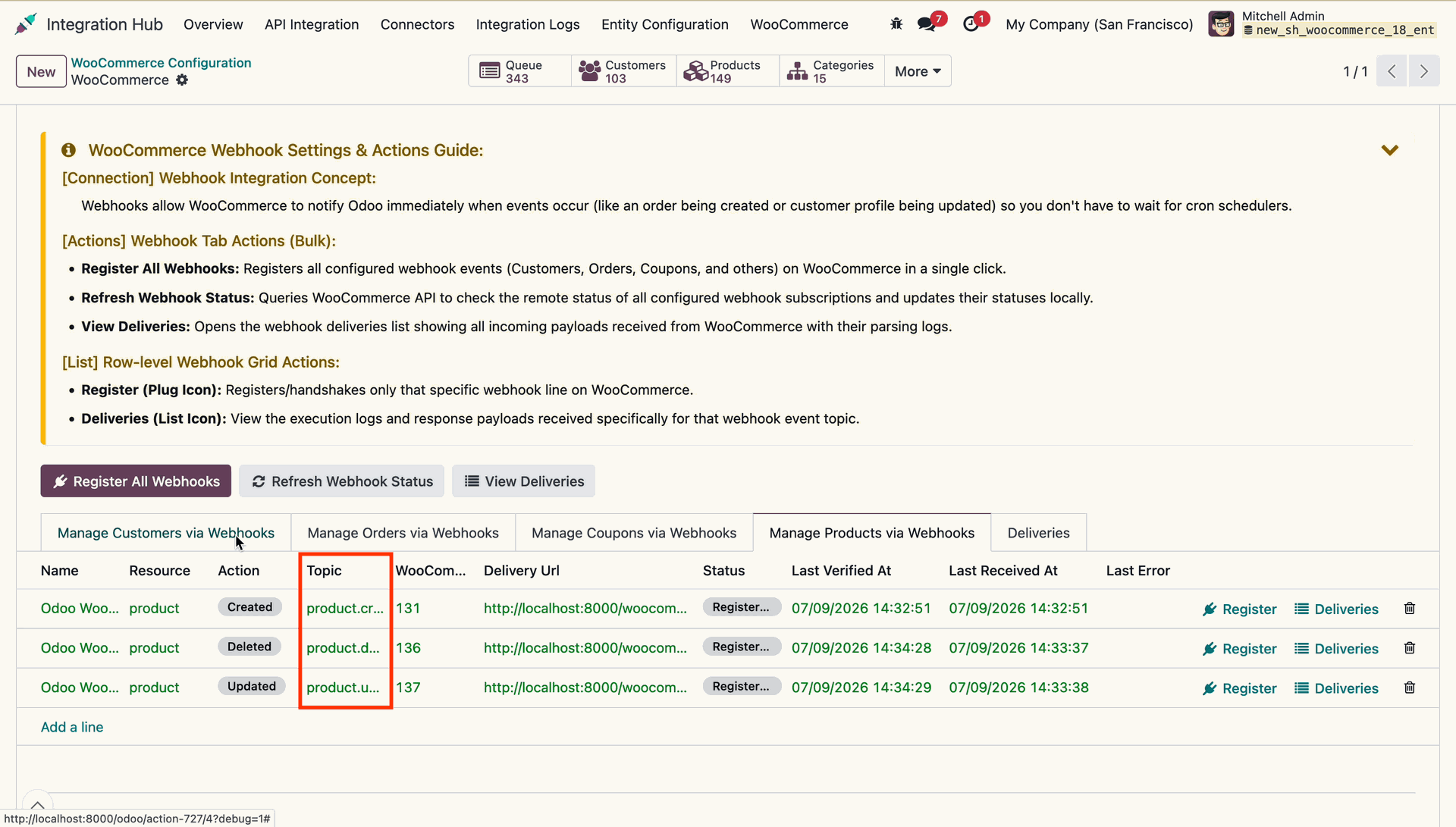The height and width of the screenshot is (827, 1456).
Task: Click Add a line link
Action: click(72, 728)
